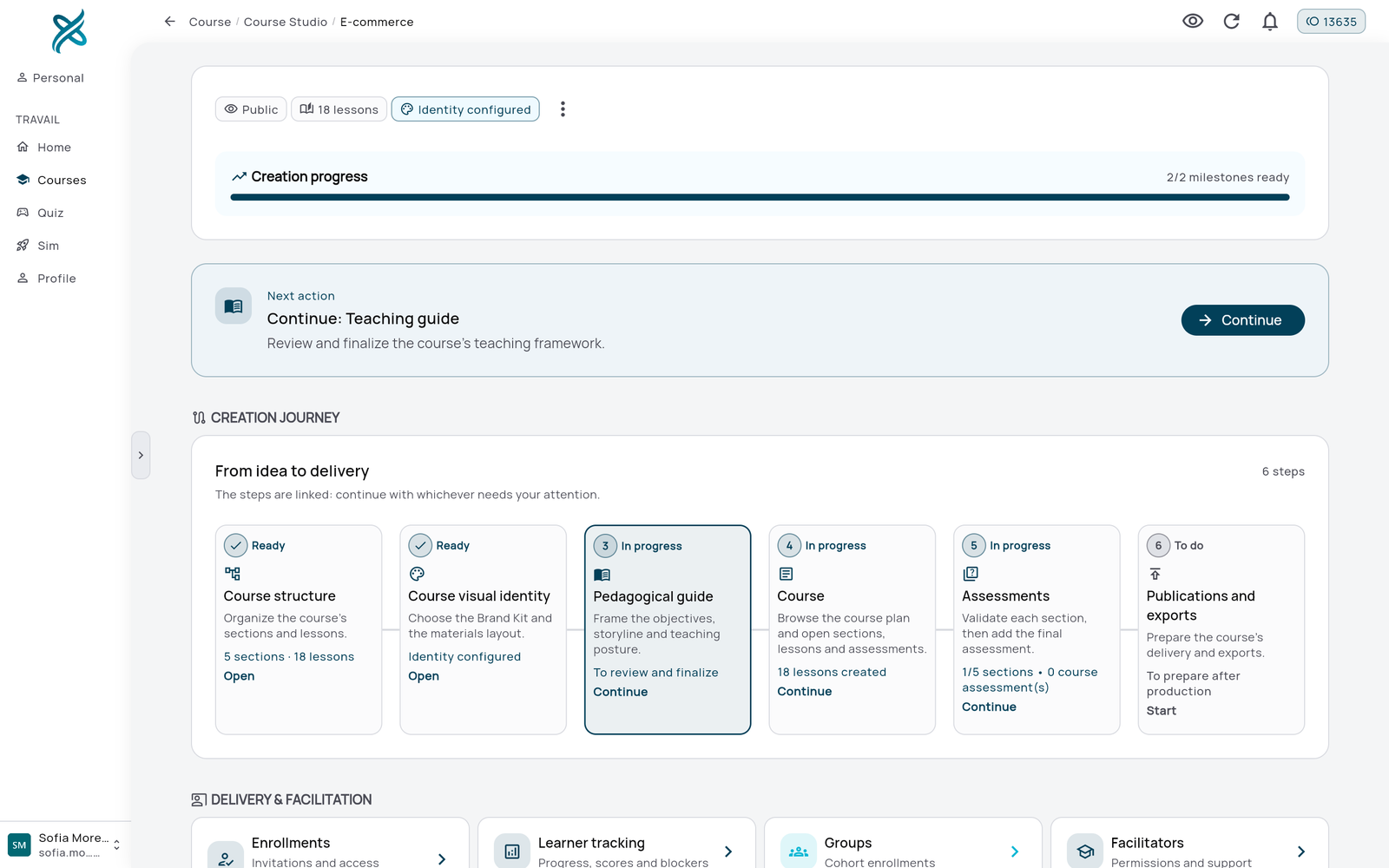Click the Identity configured badge
The width and height of the screenshot is (1389, 868).
pos(465,109)
